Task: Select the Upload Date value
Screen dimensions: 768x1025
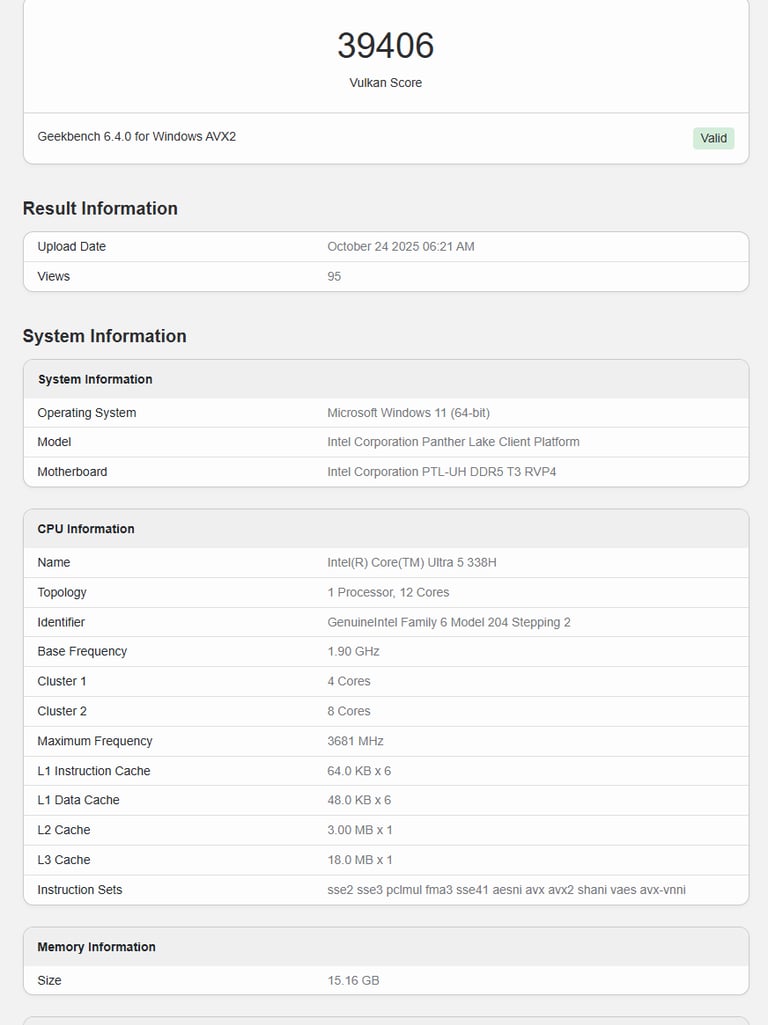Action: (400, 247)
